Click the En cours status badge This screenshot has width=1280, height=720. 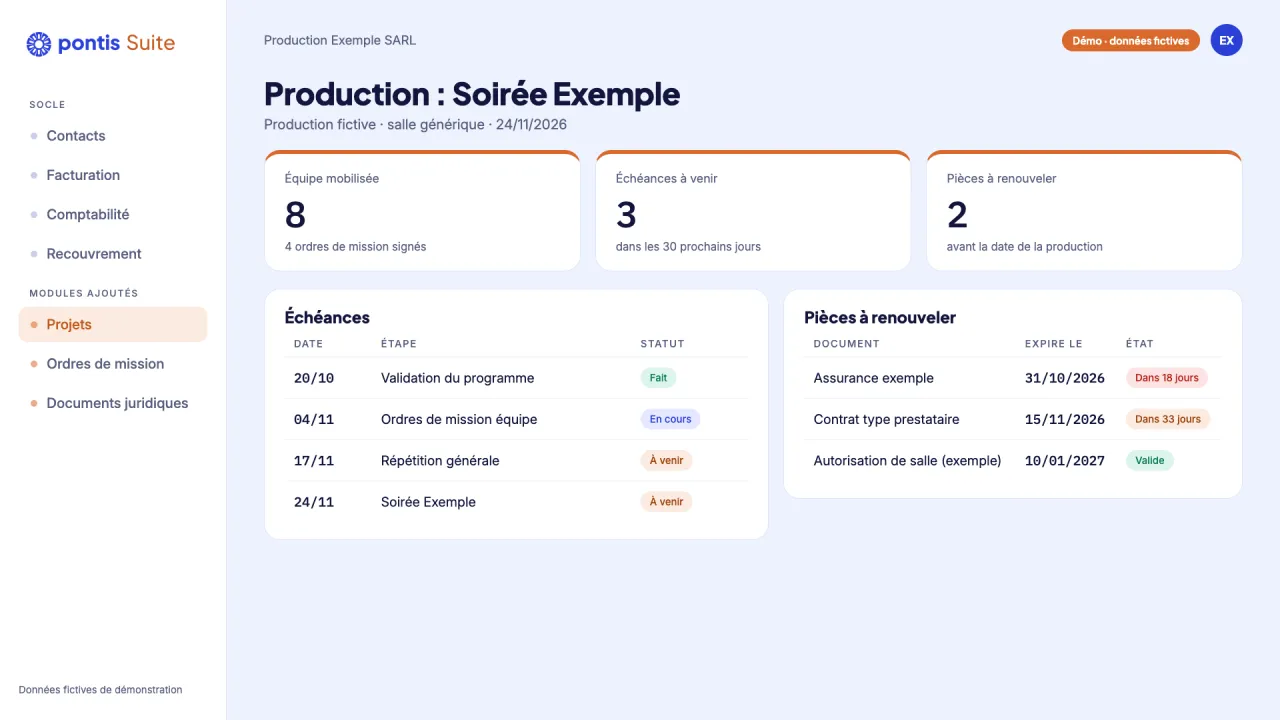(x=670, y=419)
